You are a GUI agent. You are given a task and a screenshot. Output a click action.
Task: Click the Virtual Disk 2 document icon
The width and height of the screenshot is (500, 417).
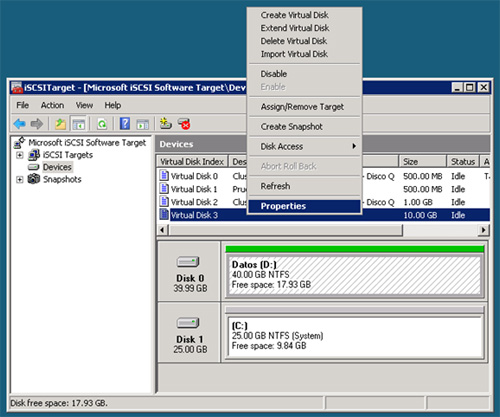164,201
